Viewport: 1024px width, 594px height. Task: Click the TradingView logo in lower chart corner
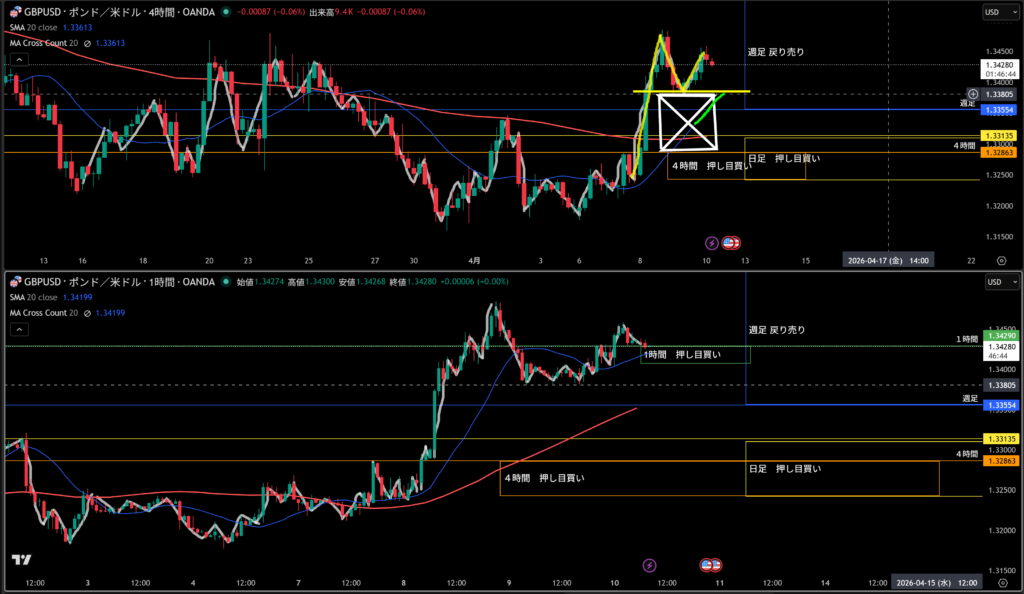(20, 561)
